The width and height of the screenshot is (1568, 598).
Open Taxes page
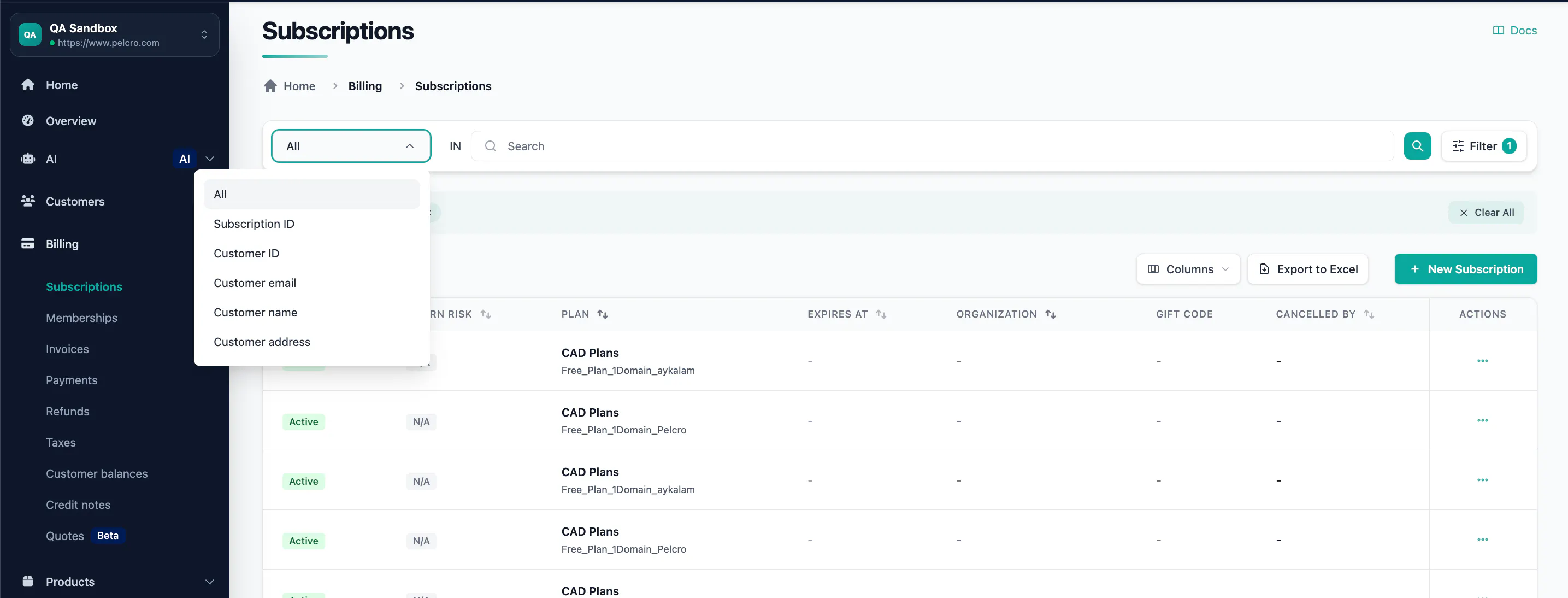[x=61, y=442]
